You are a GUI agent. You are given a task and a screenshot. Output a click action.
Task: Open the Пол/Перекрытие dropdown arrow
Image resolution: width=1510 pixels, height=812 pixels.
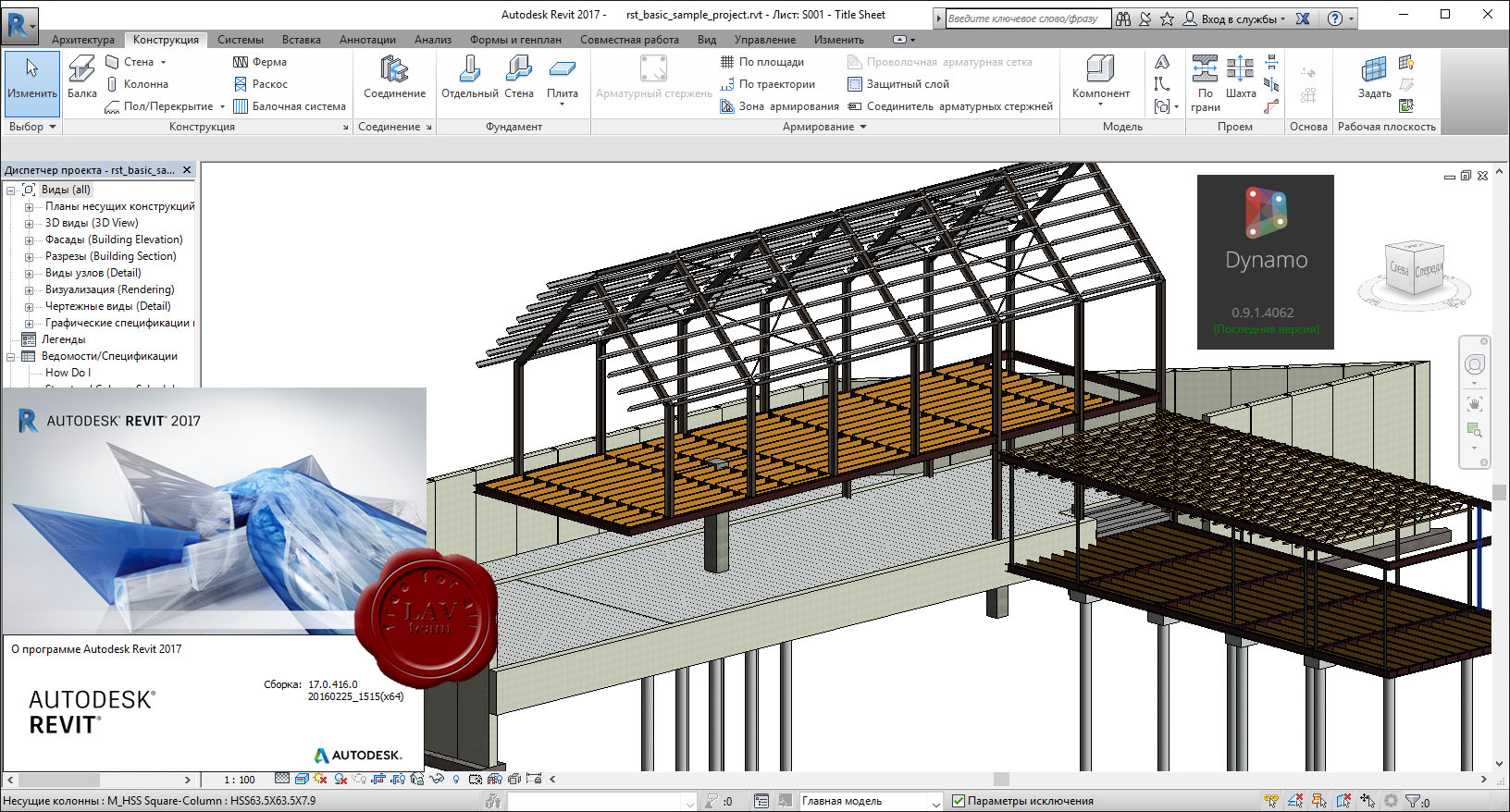click(x=222, y=106)
